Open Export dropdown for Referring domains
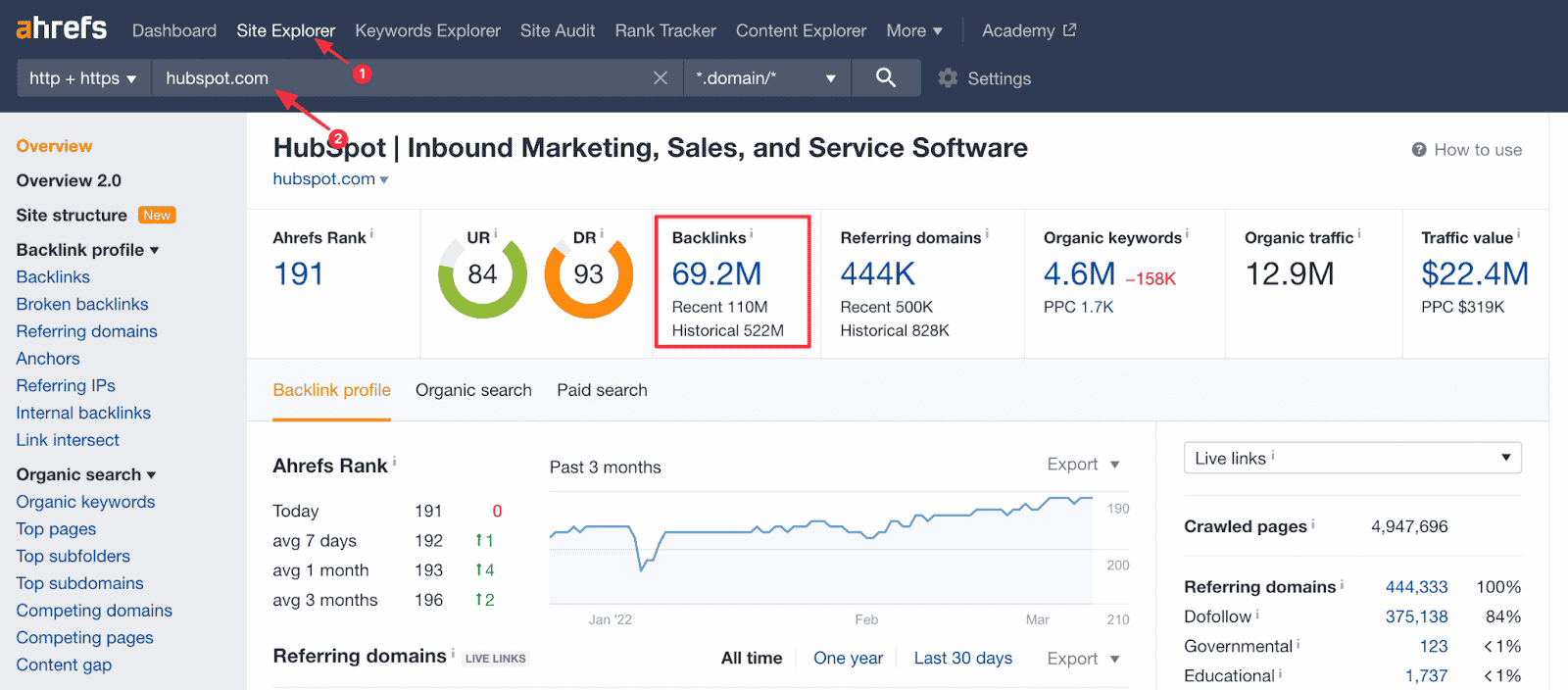Image resolution: width=1568 pixels, height=690 pixels. pos(1083,659)
